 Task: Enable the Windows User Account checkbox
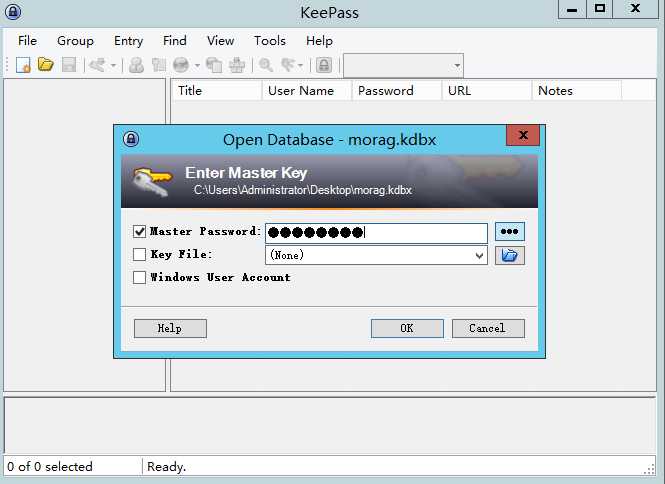tap(140, 277)
